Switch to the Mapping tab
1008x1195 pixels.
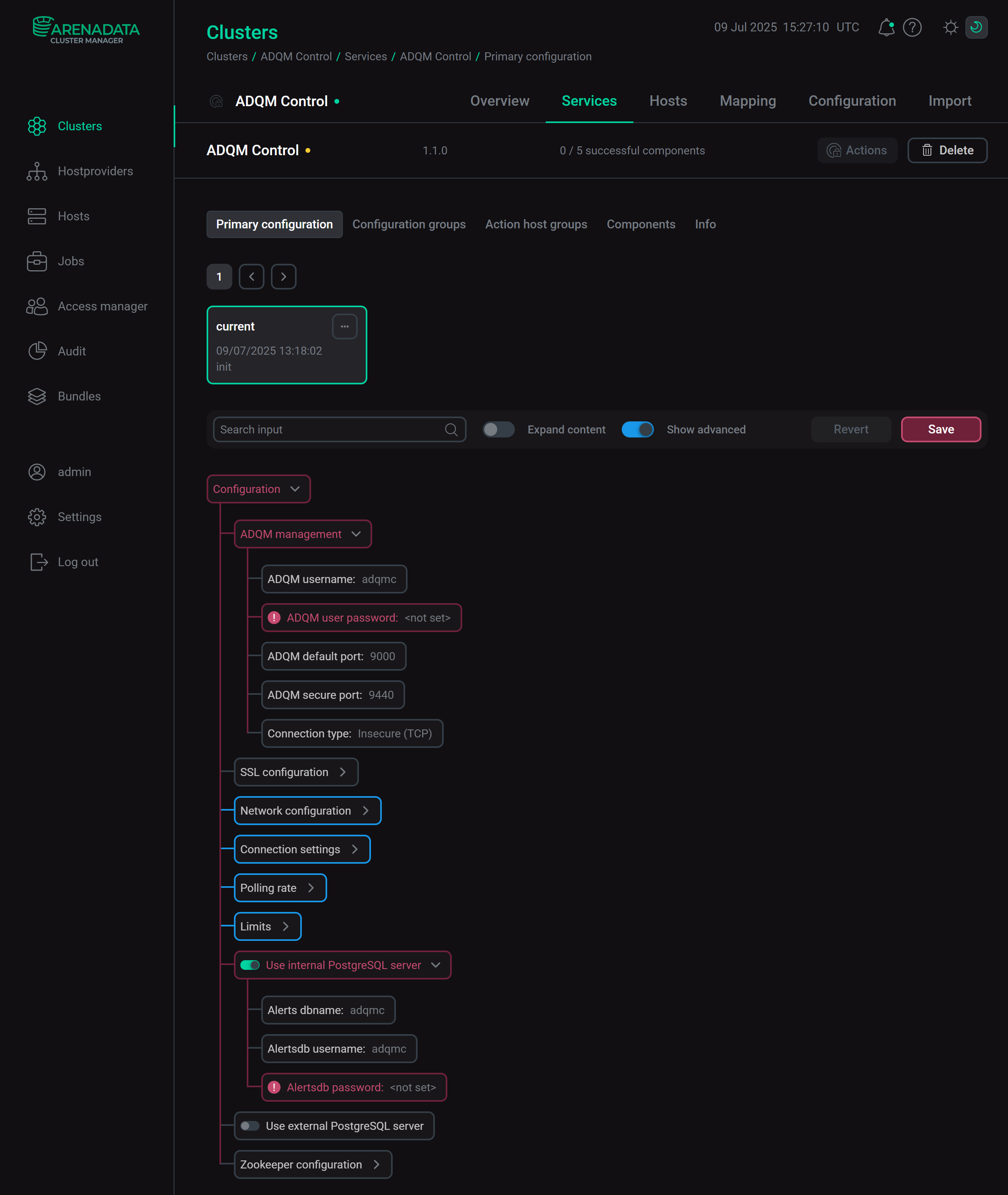pos(748,101)
